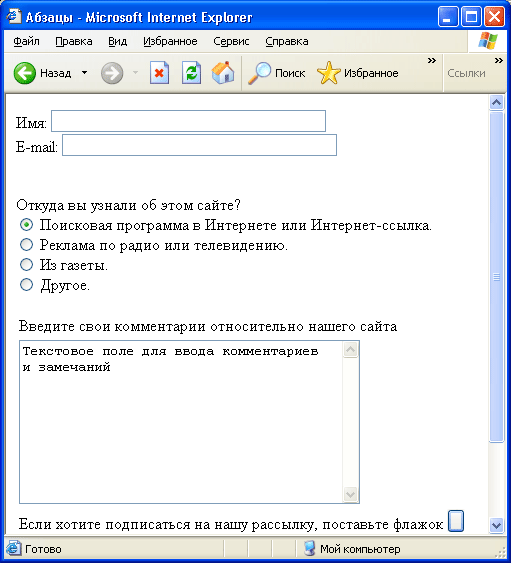Image resolution: width=511 pixels, height=563 pixels.
Task: Click the green Back arrow icon
Action: [x=25, y=73]
